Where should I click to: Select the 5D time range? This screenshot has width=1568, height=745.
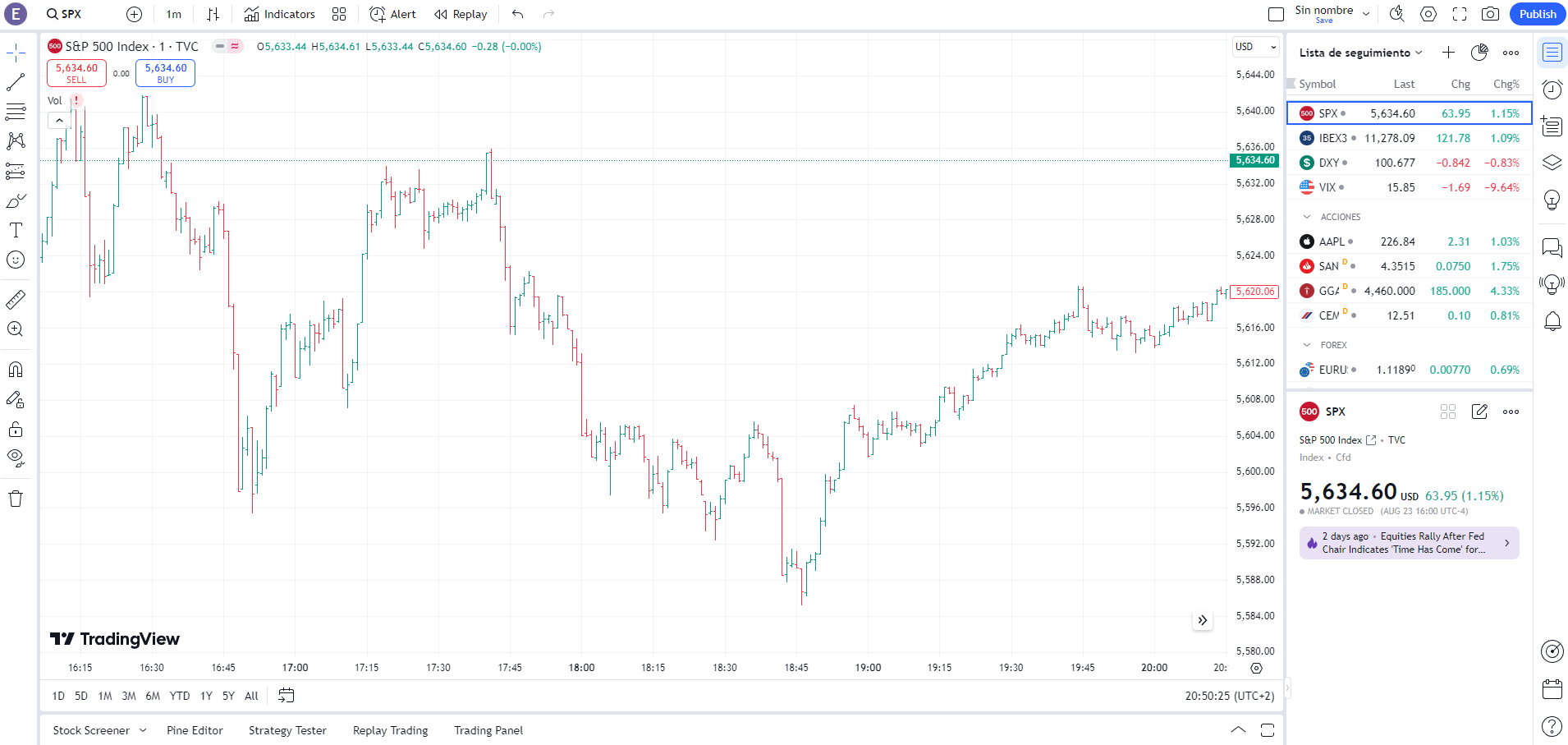(81, 696)
